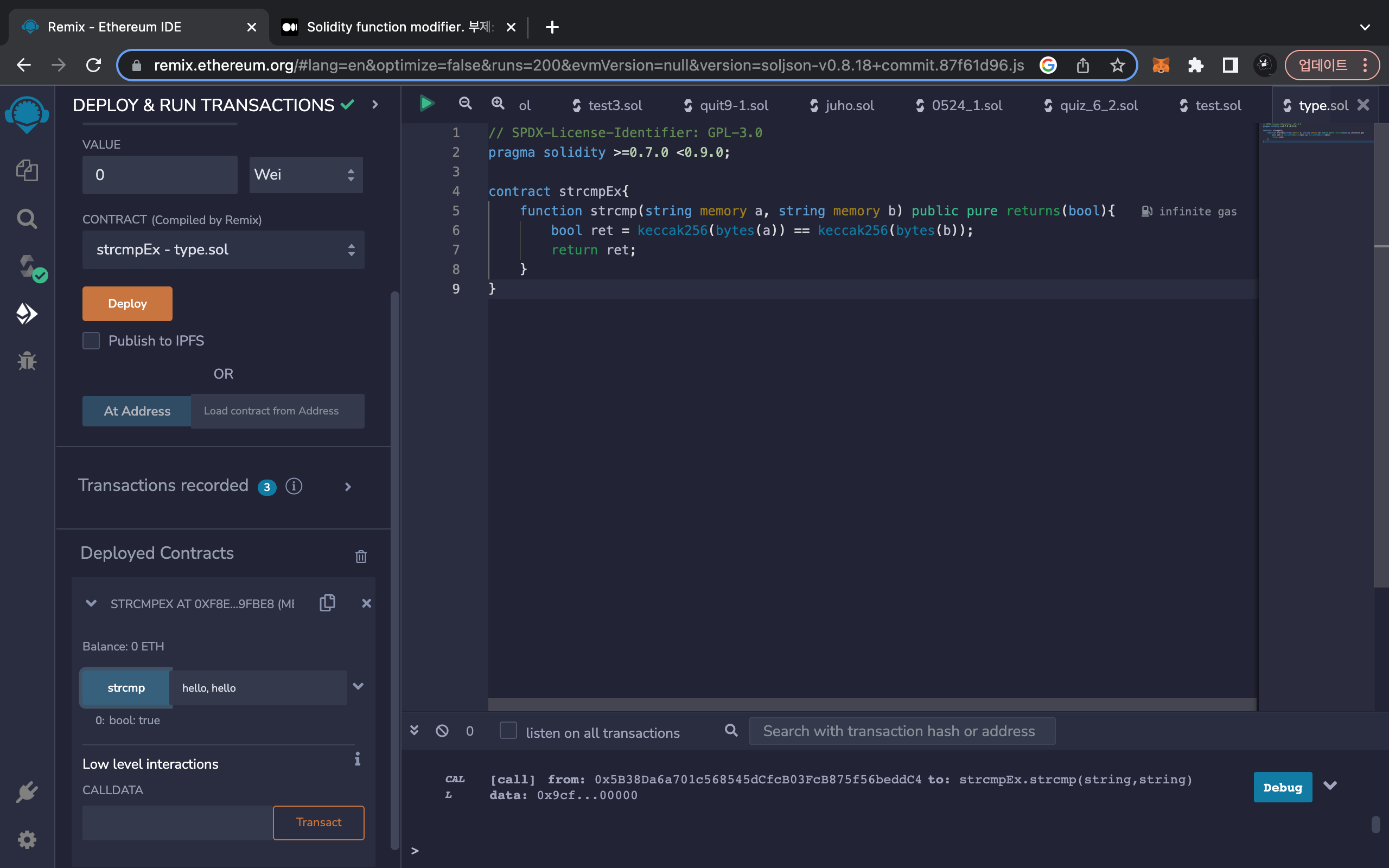Open the Wei unit dropdown
This screenshot has width=1389, height=868.
click(305, 175)
